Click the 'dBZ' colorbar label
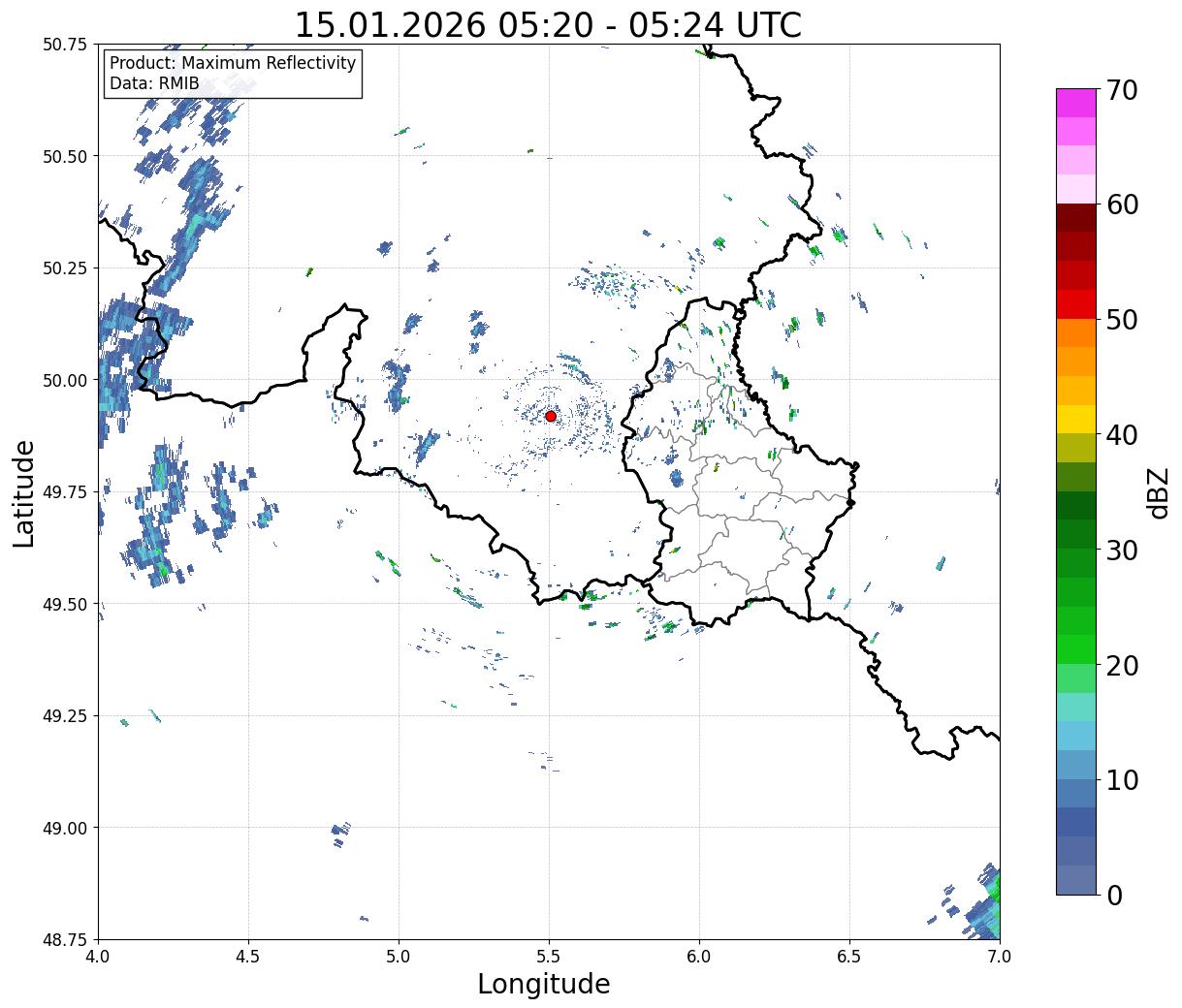 pos(1158,492)
